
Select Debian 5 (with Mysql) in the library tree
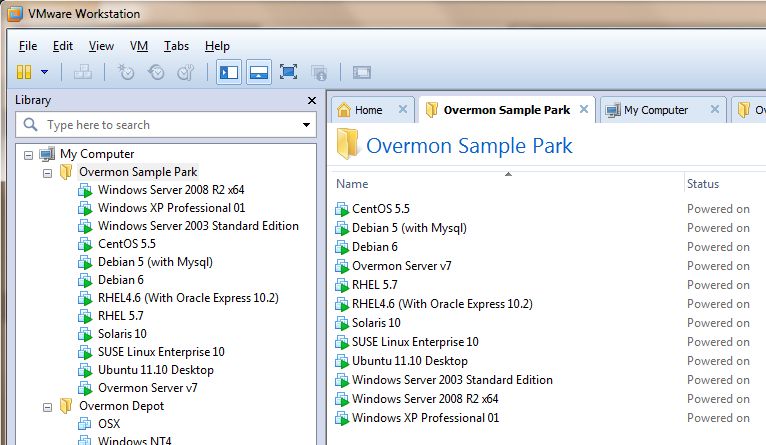(155, 262)
